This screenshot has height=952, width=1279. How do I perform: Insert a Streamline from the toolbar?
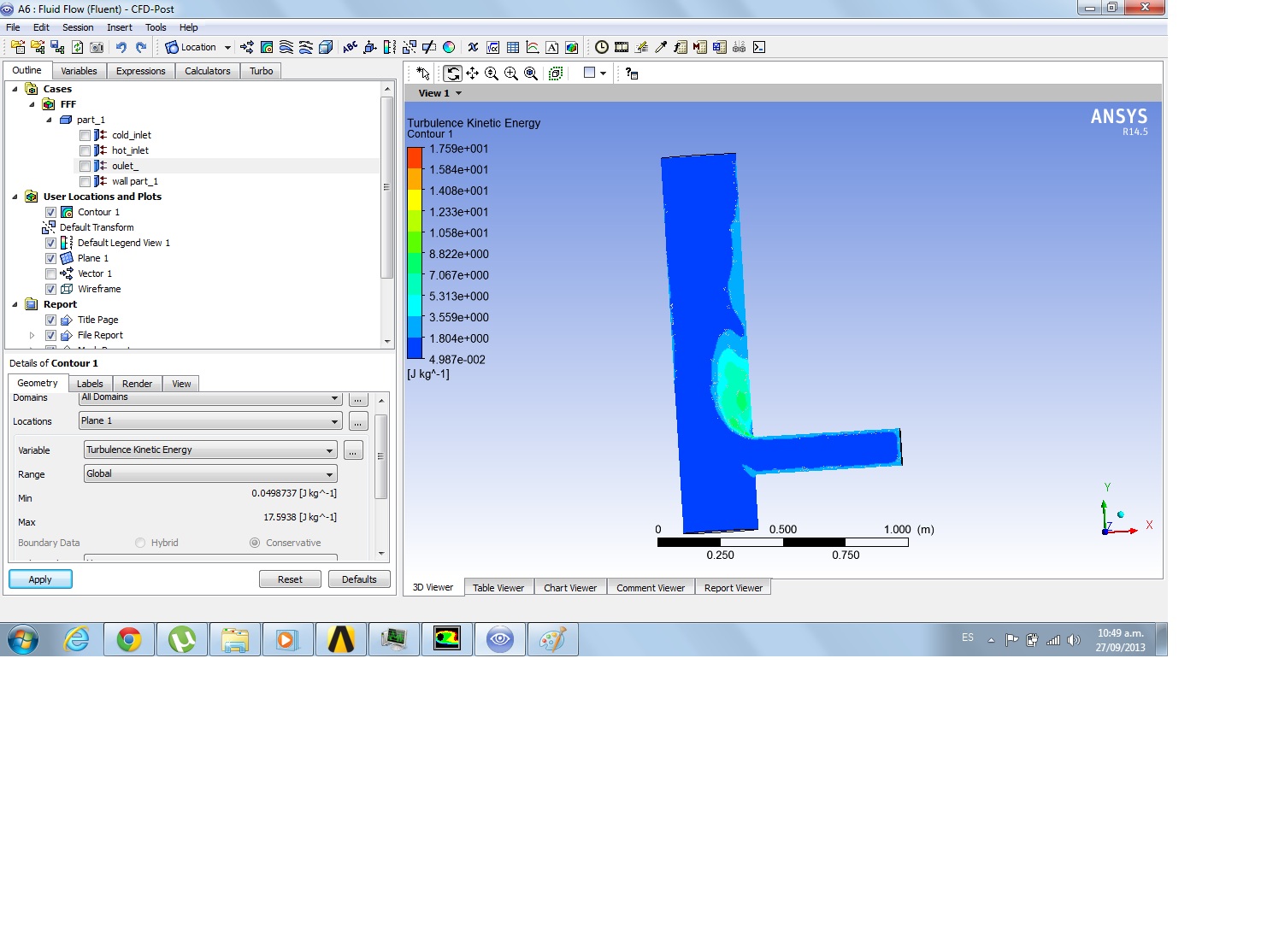coord(286,47)
